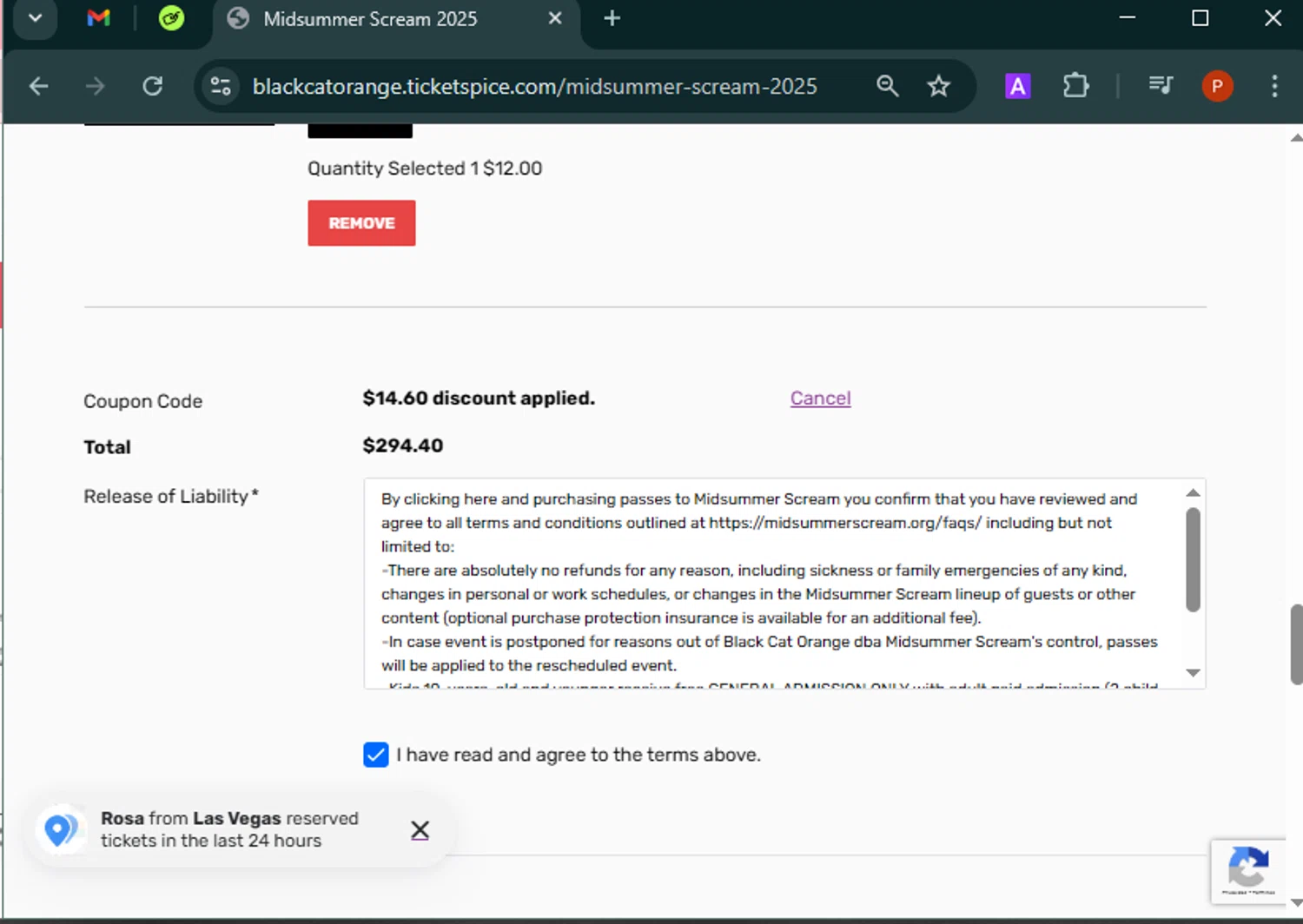Screen dimensions: 1303x924
Task: Open the Extensions puzzle icon
Action: click(1075, 86)
